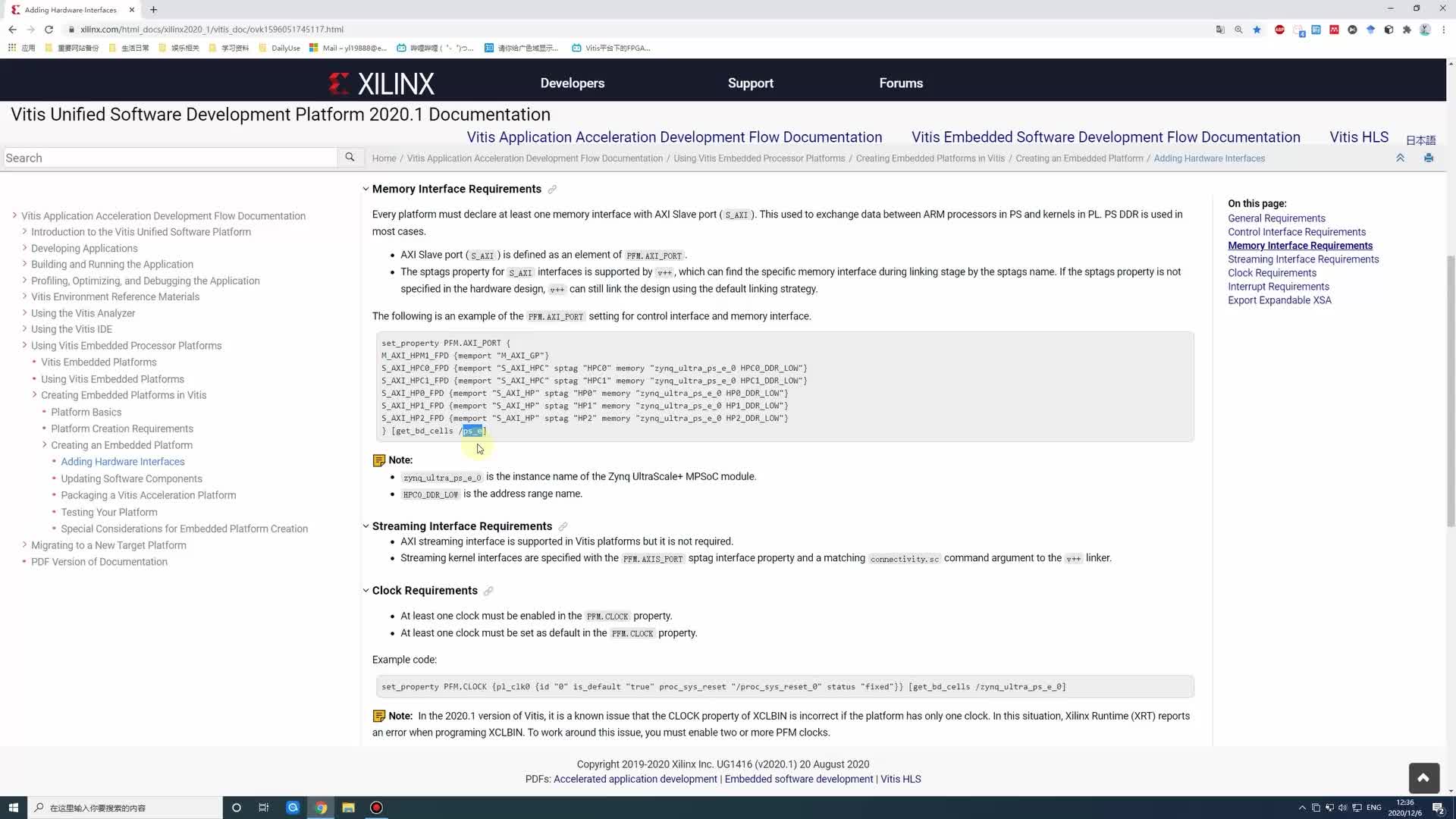Click the bookmark star icon
This screenshot has width=1456, height=819.
point(1257,30)
